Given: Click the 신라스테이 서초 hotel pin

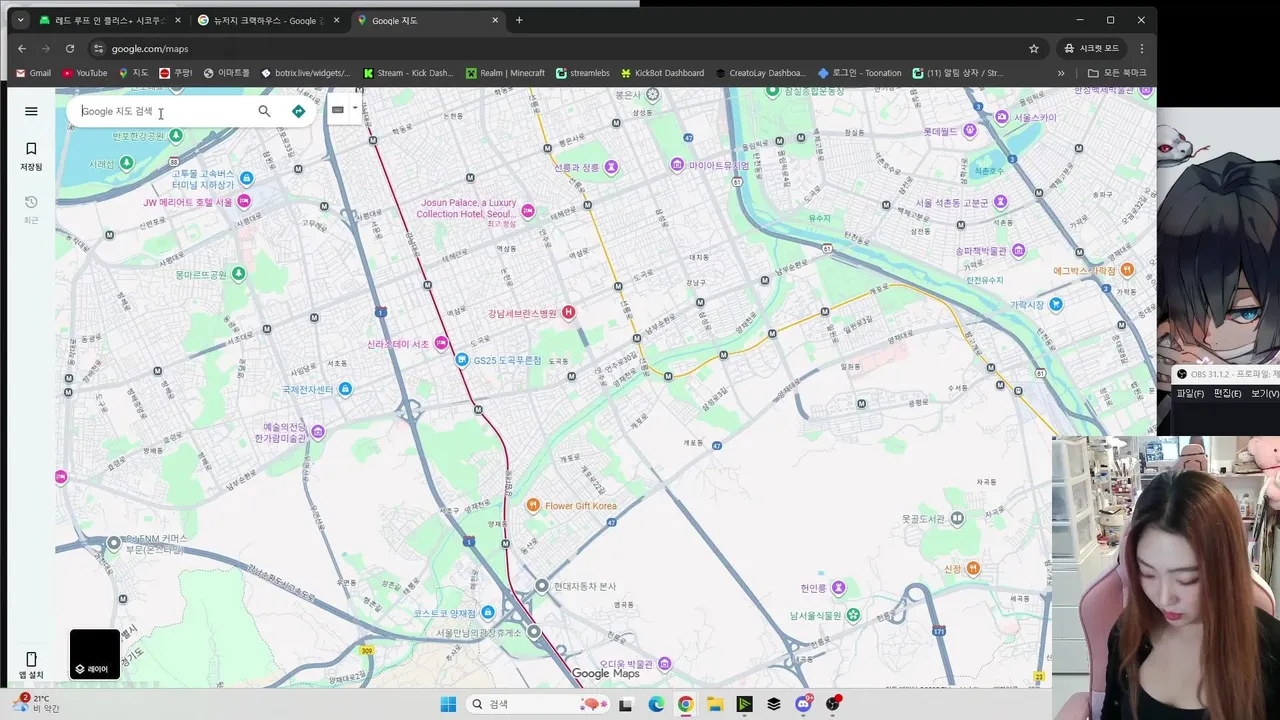Looking at the screenshot, I should (441, 344).
